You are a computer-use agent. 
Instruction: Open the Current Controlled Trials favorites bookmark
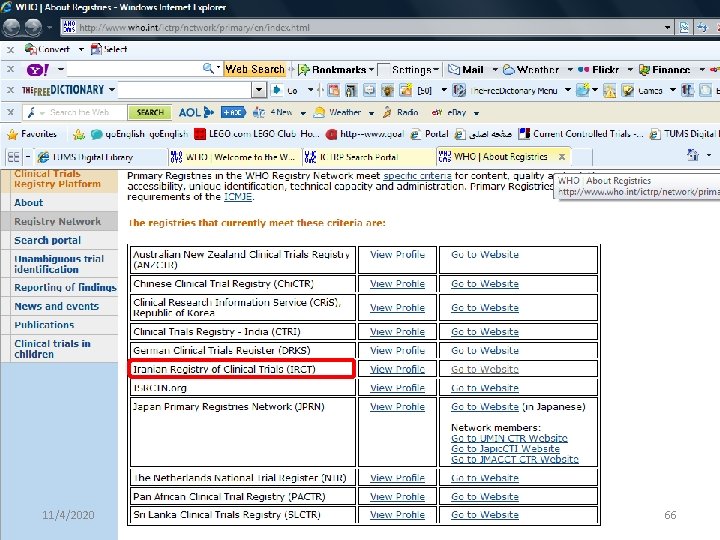pyautogui.click(x=581, y=134)
